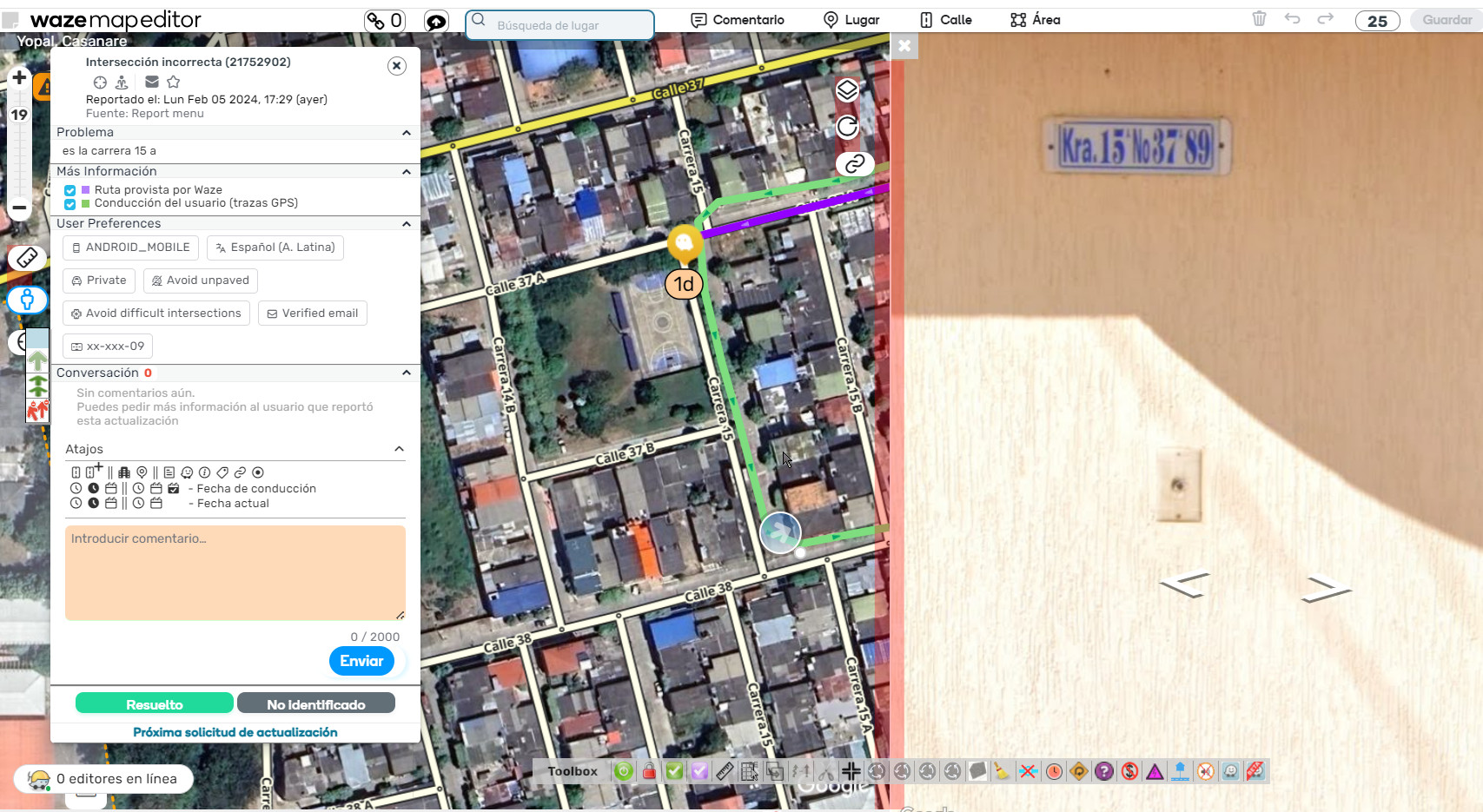Focus the Introducir comentario text box
This screenshot has width=1483, height=812.
point(235,572)
